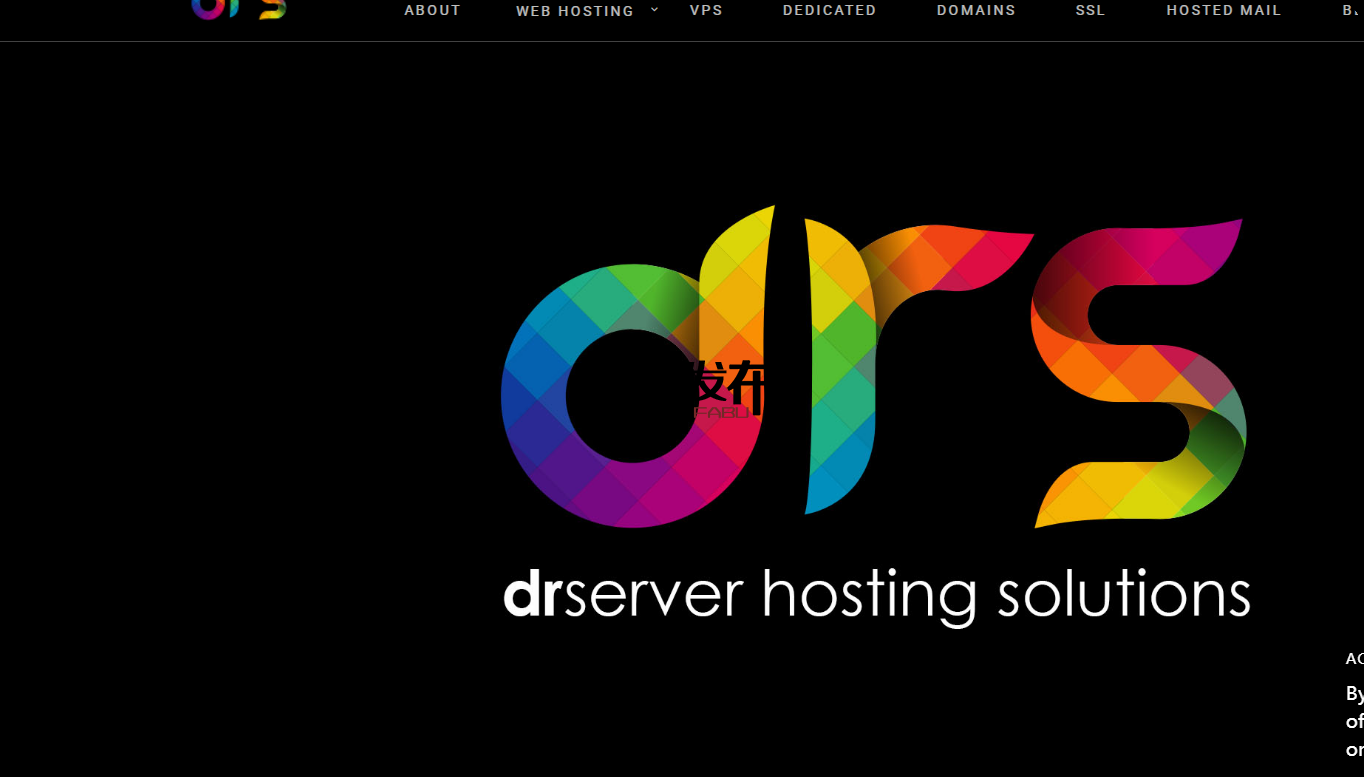The image size is (1364, 777).
Task: Open the DEDICATED servers link
Action: tap(829, 11)
